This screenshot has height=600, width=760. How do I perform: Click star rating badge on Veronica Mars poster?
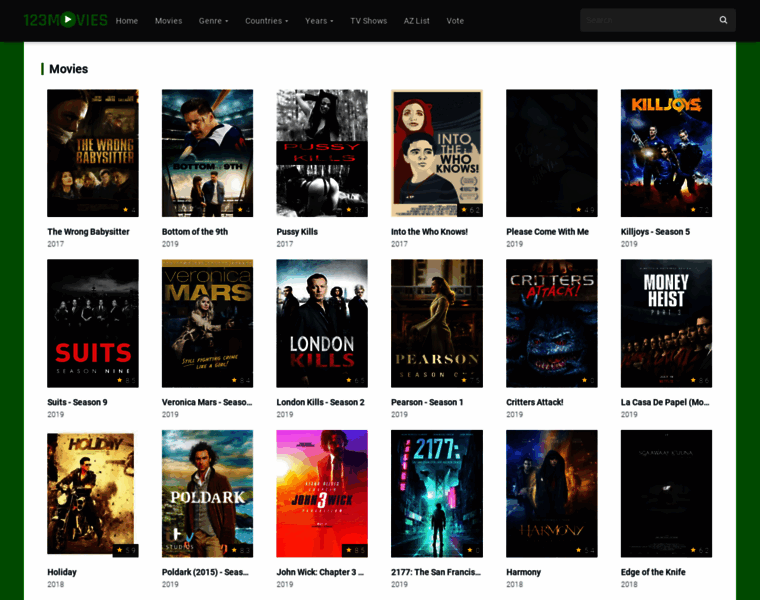(240, 380)
